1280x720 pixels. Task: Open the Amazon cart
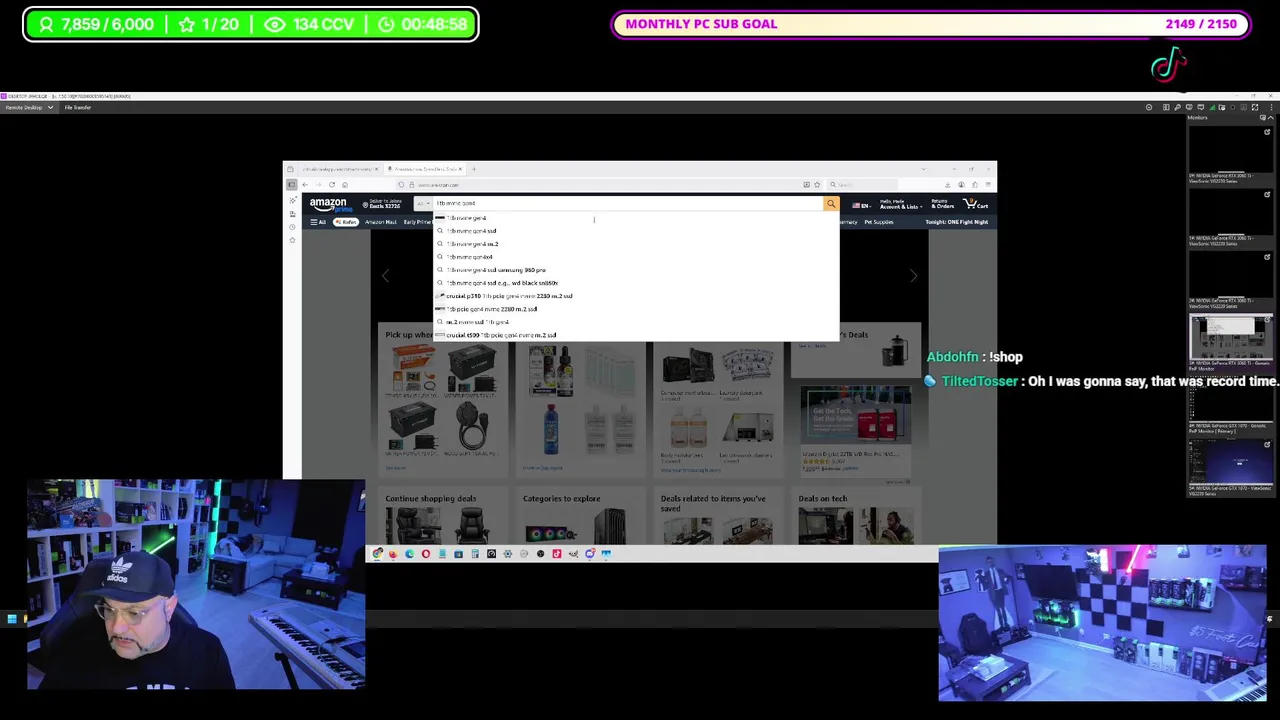pos(976,204)
